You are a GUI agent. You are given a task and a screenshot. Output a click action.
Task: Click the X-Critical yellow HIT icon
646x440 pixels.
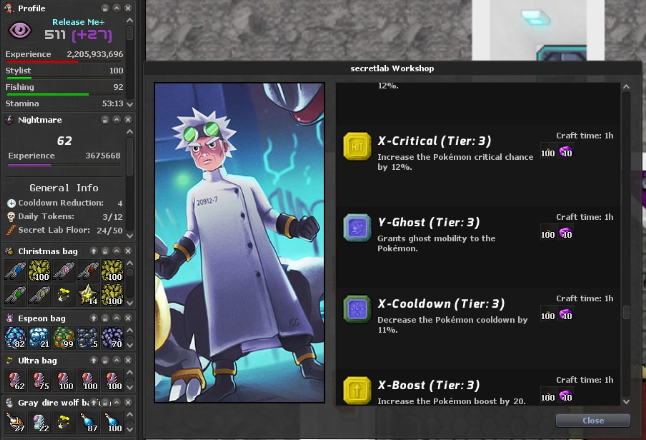[357, 146]
